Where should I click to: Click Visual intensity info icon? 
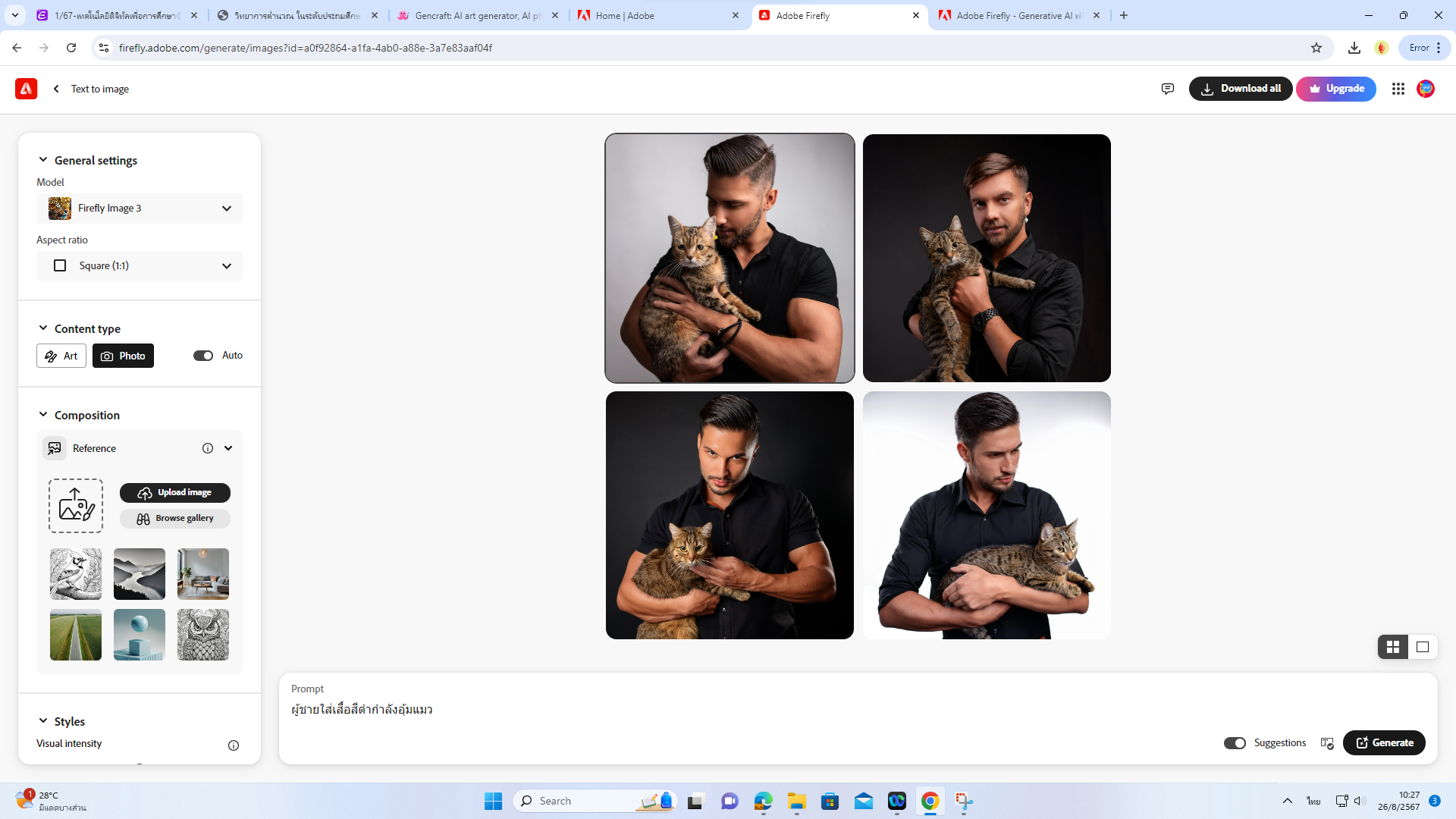tap(234, 745)
